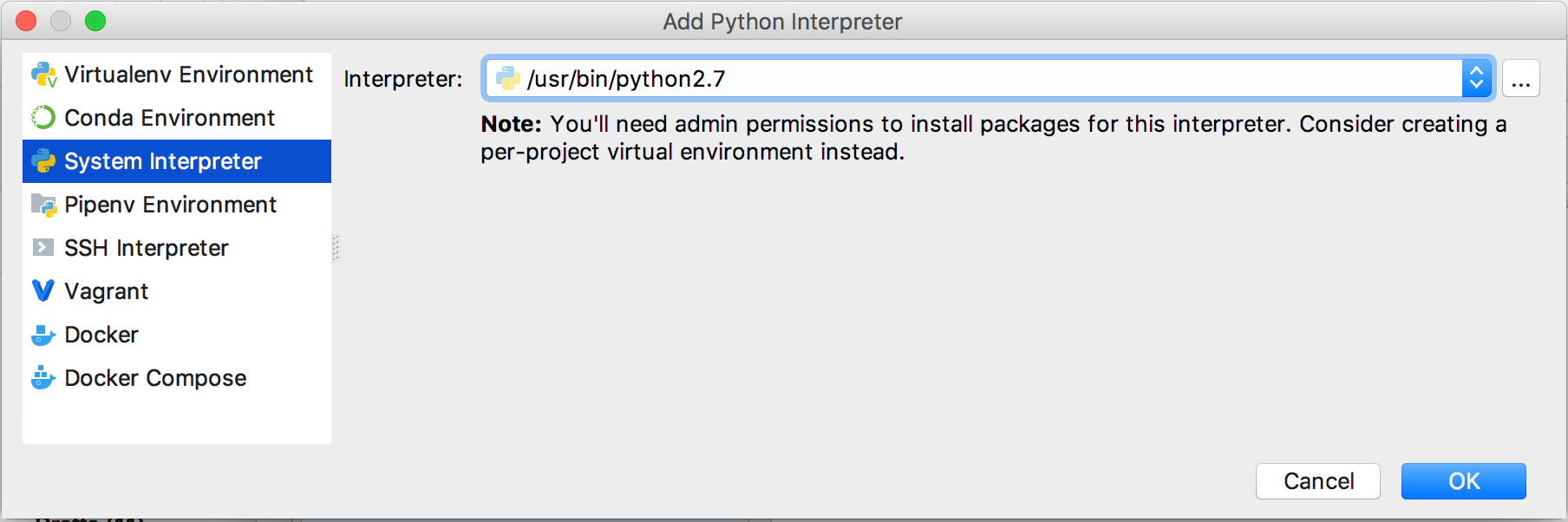Choose Conda Environment option
Screen dimensions: 1568x522
pos(177,118)
